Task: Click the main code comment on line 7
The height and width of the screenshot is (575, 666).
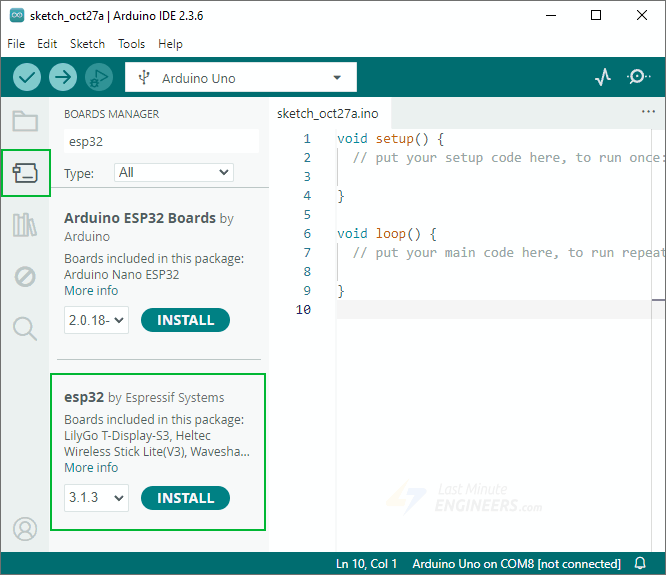Action: 508,253
